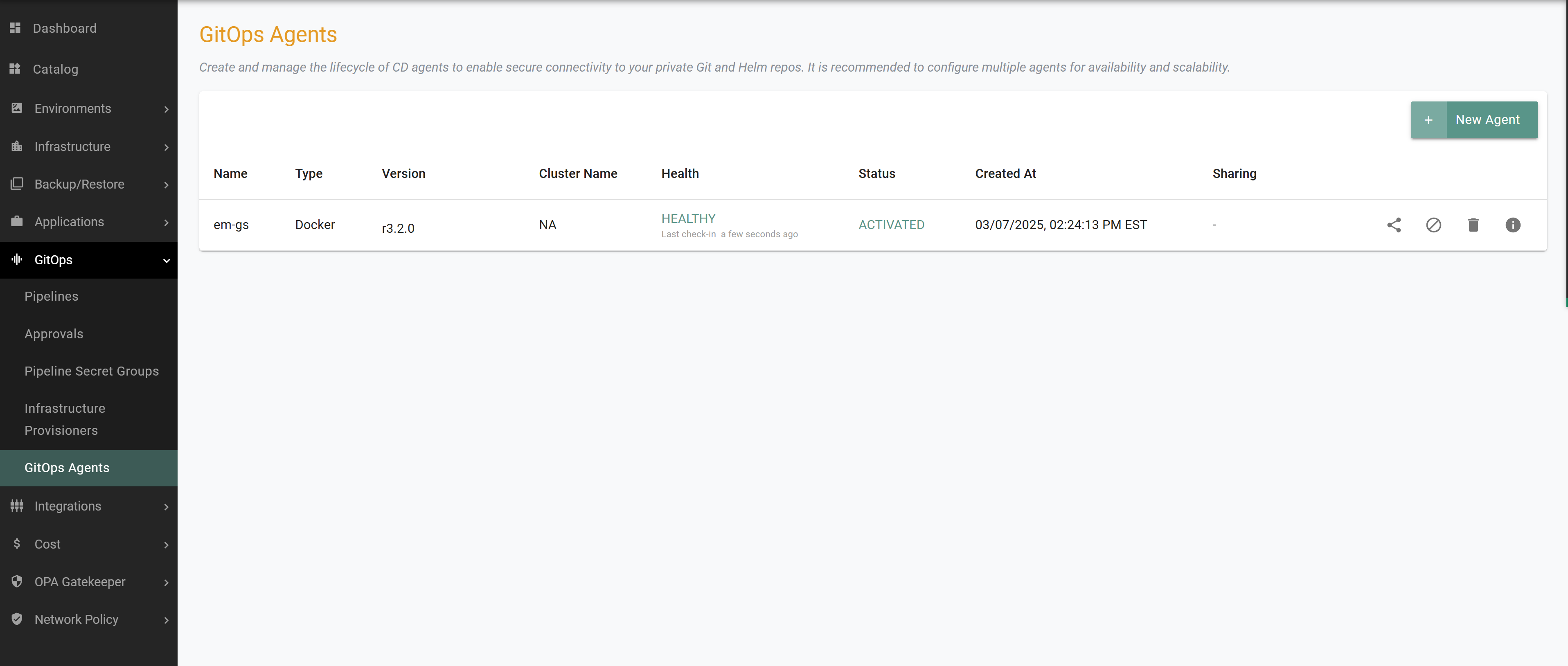1568x666 pixels.
Task: Click the Pipelines menu item
Action: (51, 295)
